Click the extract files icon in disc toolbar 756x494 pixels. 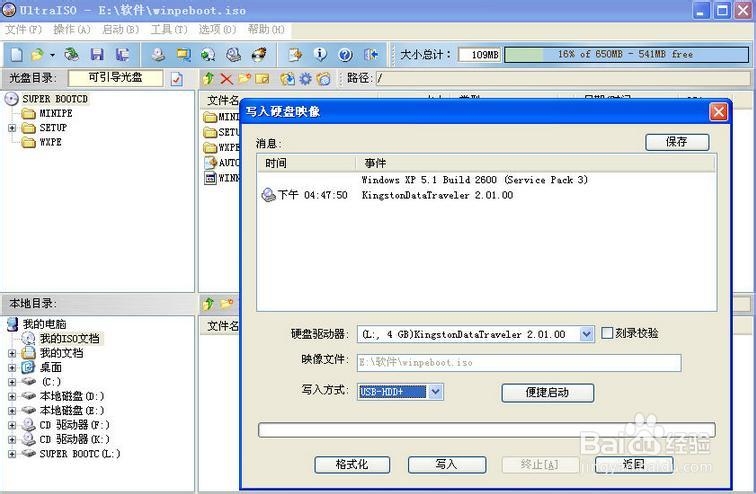coord(288,79)
